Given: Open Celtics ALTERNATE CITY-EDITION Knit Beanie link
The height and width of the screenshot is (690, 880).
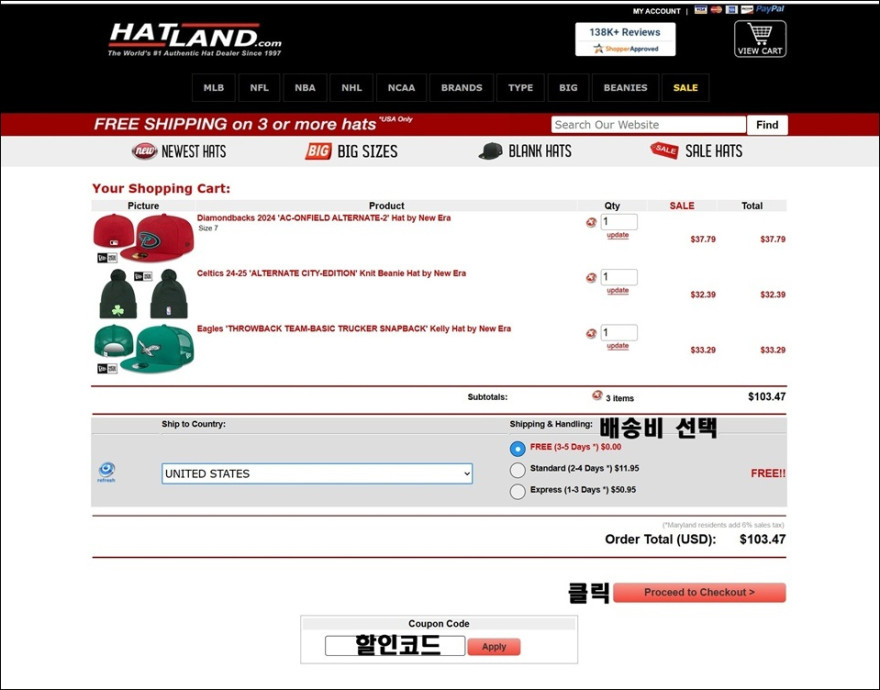Looking at the screenshot, I should (x=331, y=273).
